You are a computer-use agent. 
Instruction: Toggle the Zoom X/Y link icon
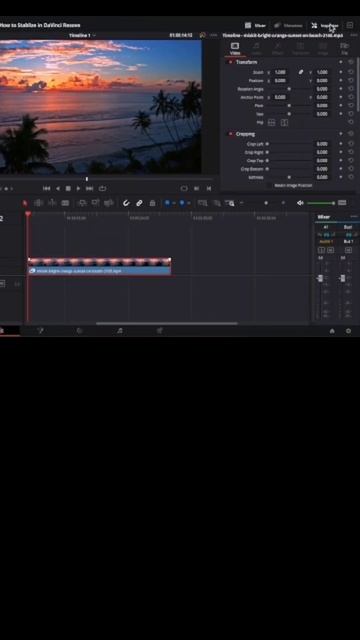click(x=300, y=72)
